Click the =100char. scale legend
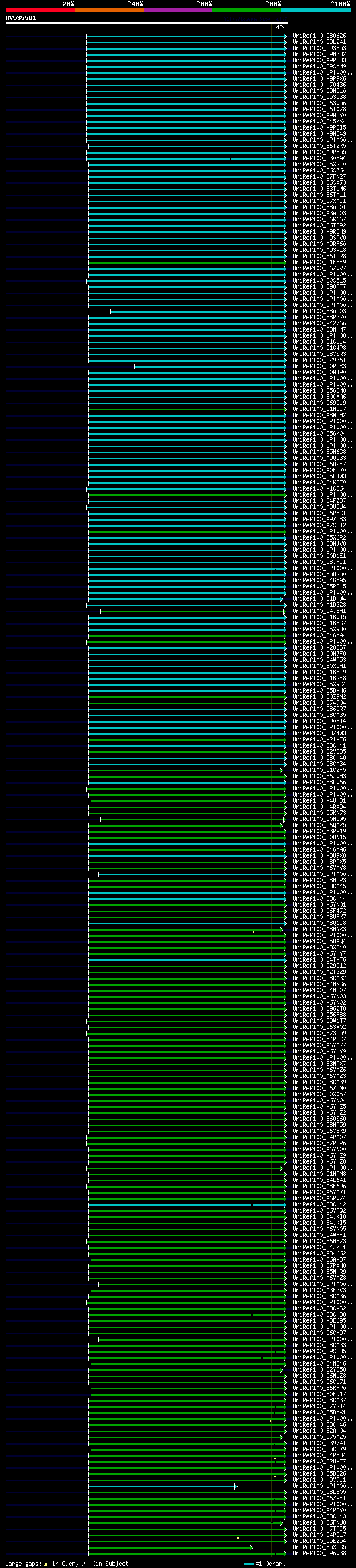This screenshot has width=356, height=1568. tap(265, 1564)
